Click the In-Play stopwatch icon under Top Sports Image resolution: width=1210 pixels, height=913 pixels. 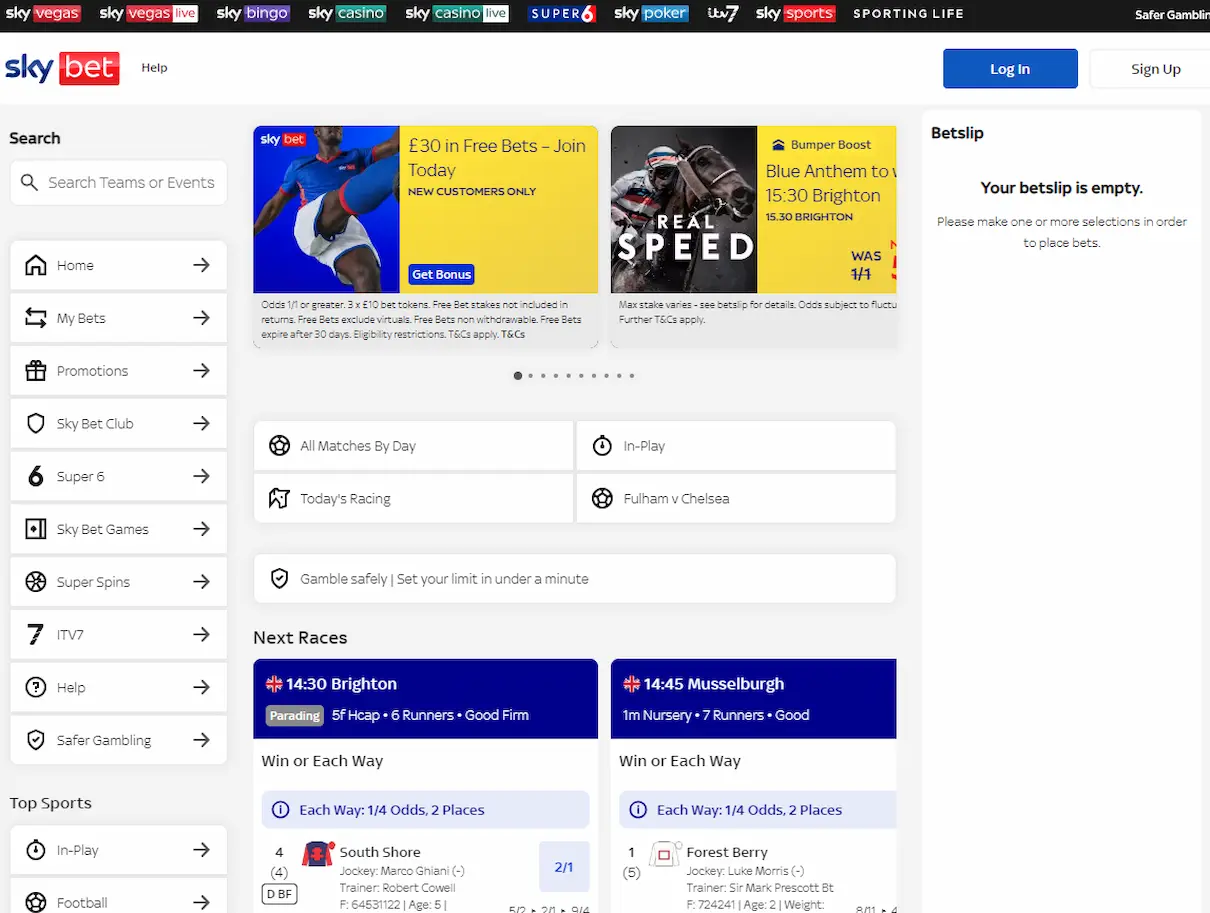pos(36,850)
